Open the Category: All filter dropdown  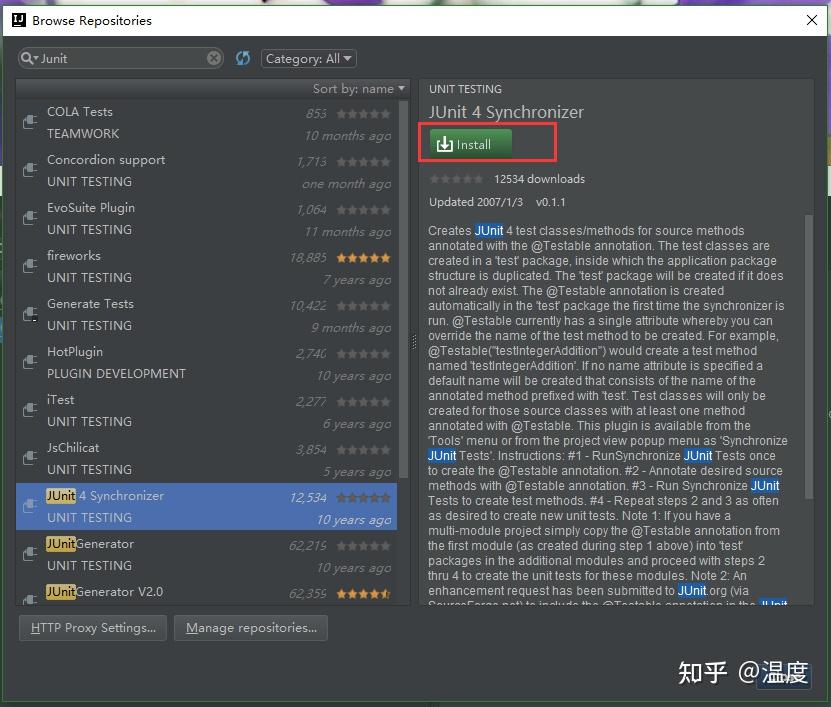pyautogui.click(x=308, y=57)
